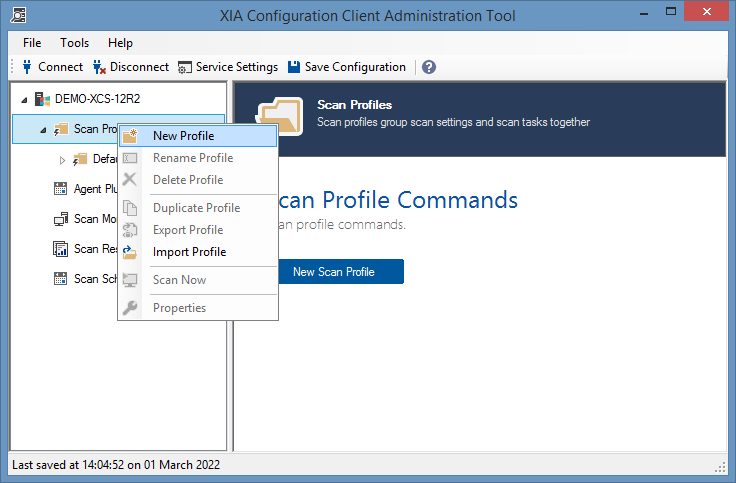Image resolution: width=736 pixels, height=483 pixels.
Task: Collapse the Scan Profiles tree node
Action: [x=43, y=130]
